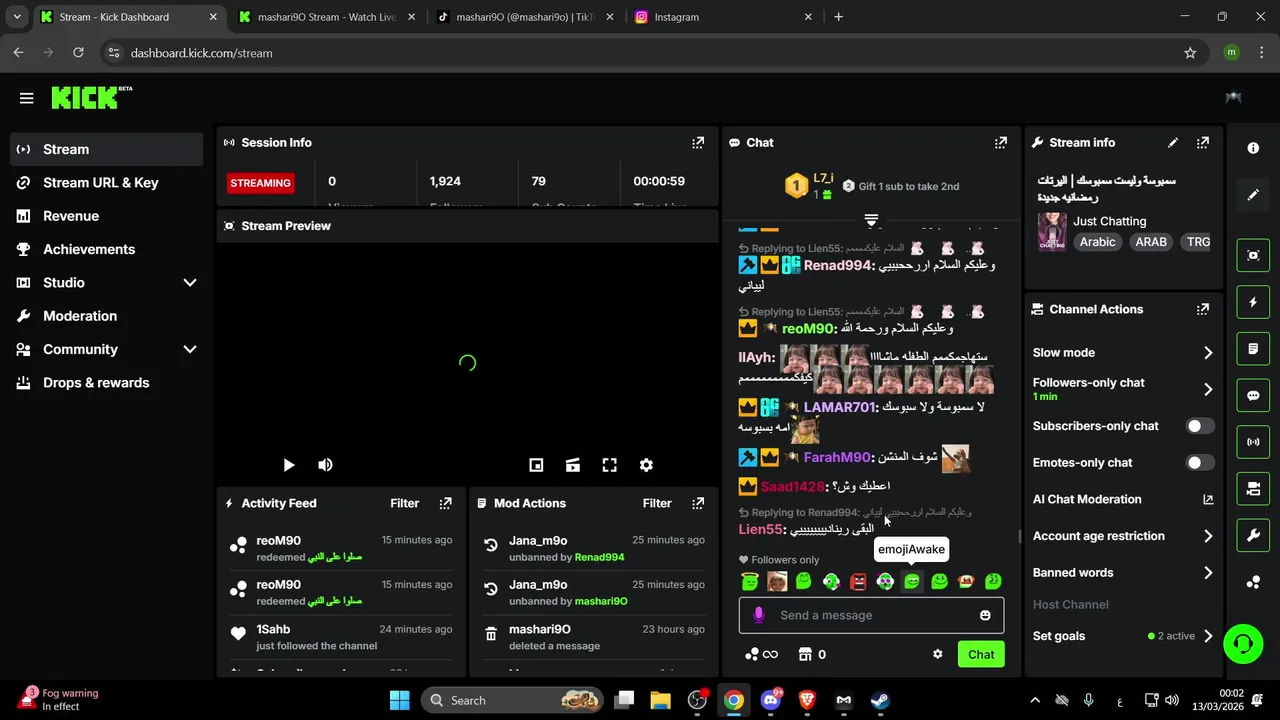Viewport: 1280px width, 720px height.
Task: Open chat settings gear next to the Chat button
Action: [937, 654]
